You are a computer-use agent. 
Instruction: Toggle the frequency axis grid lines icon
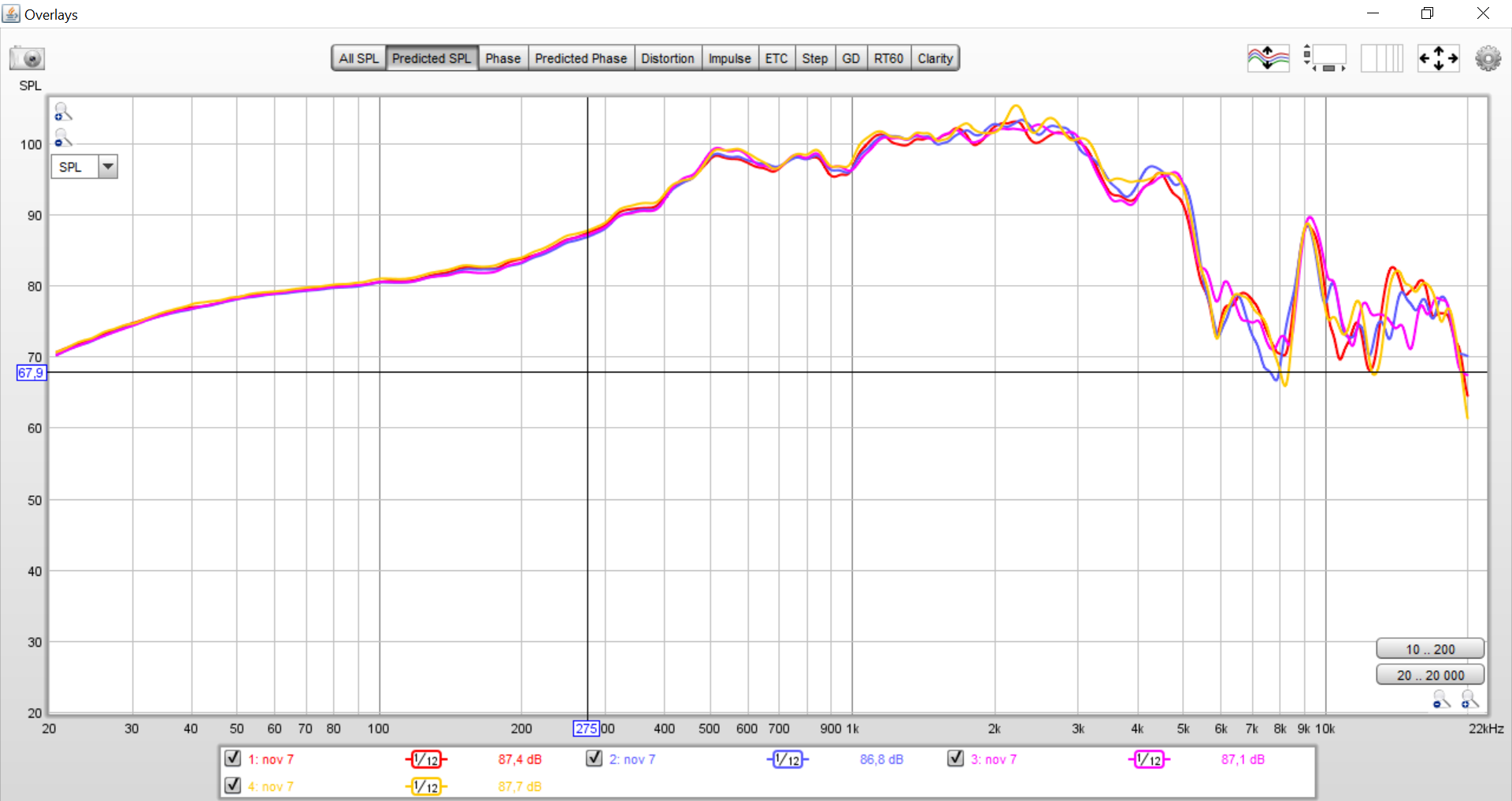pyautogui.click(x=1382, y=58)
